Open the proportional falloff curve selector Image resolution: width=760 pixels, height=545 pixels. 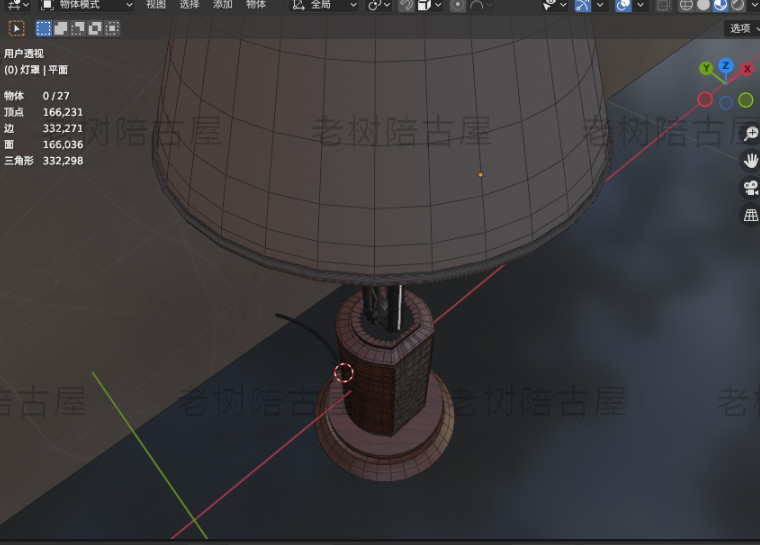click(481, 5)
